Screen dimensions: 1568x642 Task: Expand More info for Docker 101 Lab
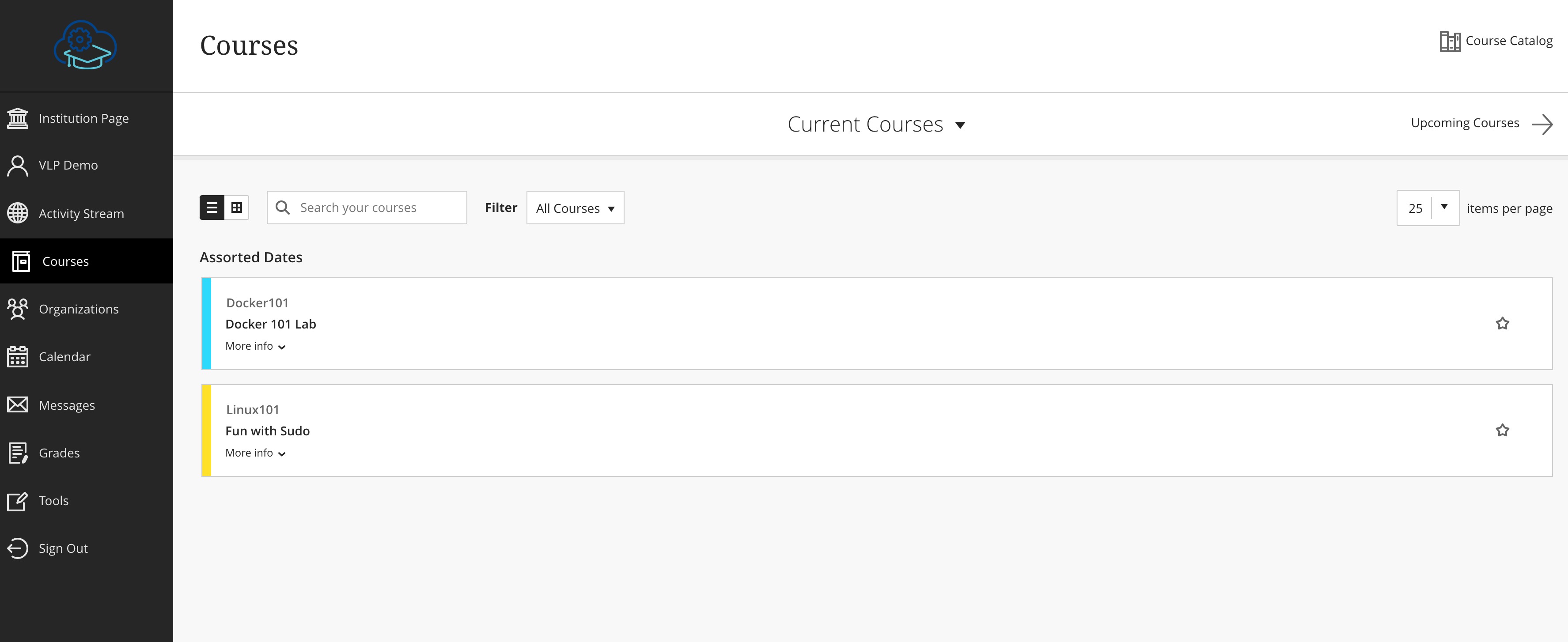click(x=255, y=346)
